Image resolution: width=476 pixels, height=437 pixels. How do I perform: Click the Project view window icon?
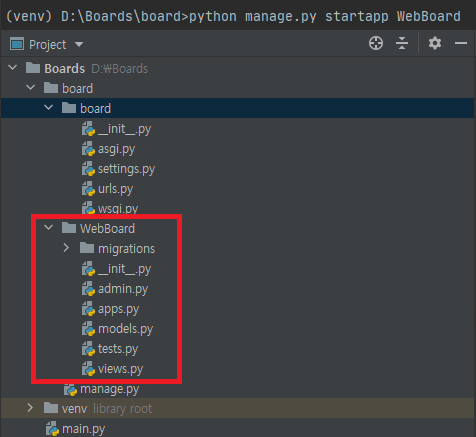(17, 44)
